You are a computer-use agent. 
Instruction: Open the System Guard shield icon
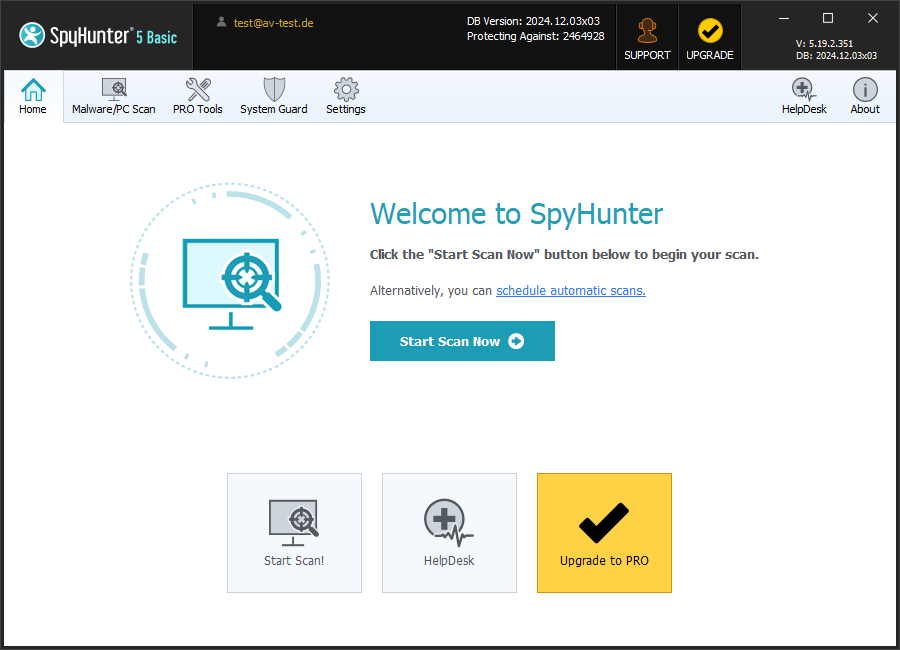pos(274,90)
